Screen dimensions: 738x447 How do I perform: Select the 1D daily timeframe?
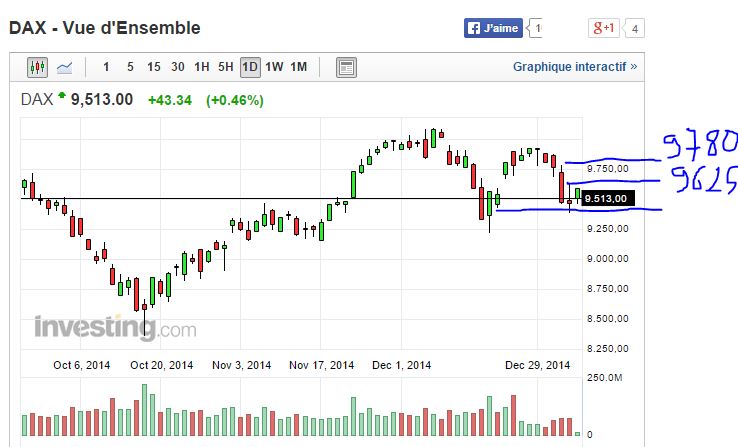249,68
